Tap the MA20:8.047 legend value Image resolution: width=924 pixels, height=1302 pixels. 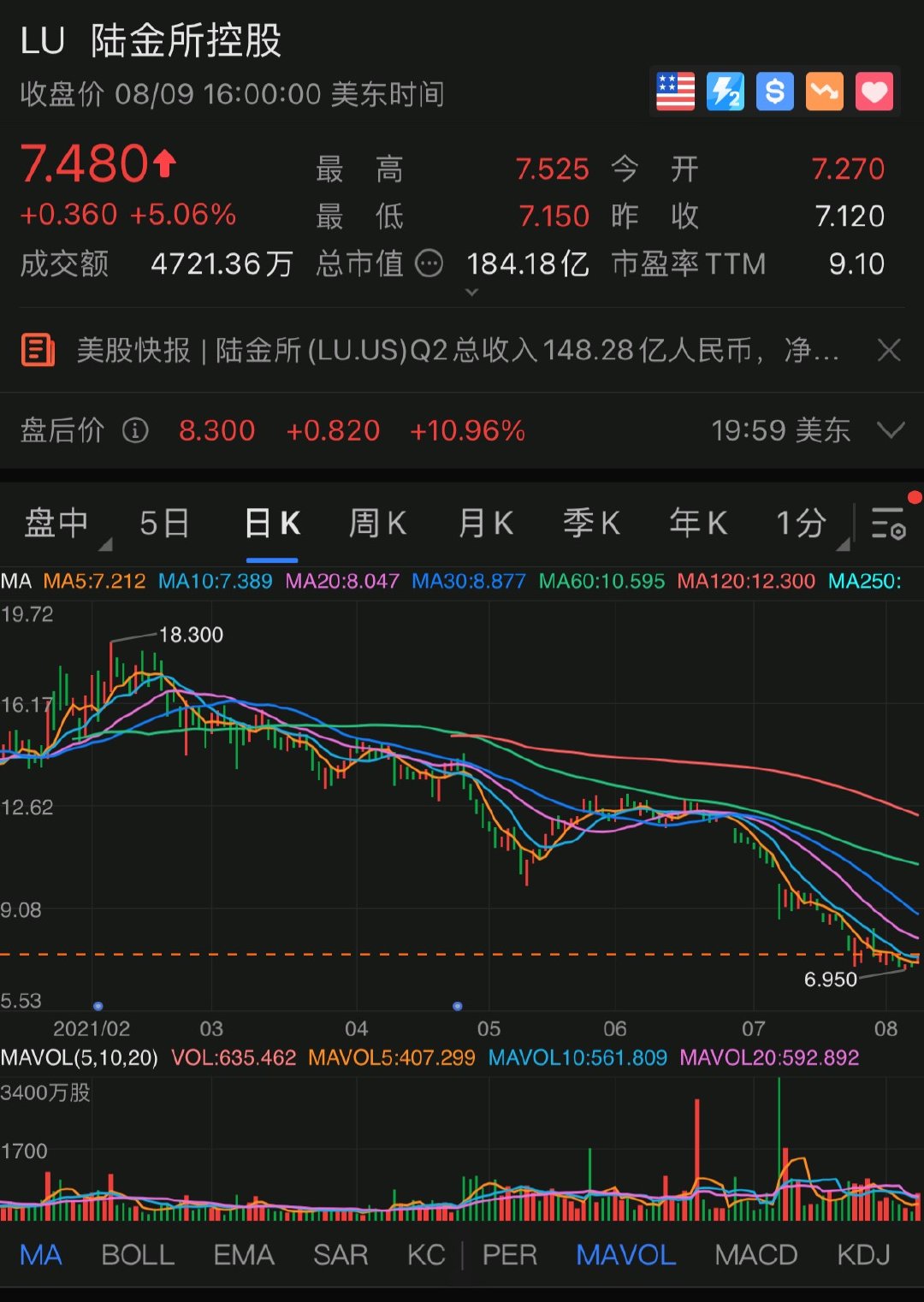click(342, 582)
